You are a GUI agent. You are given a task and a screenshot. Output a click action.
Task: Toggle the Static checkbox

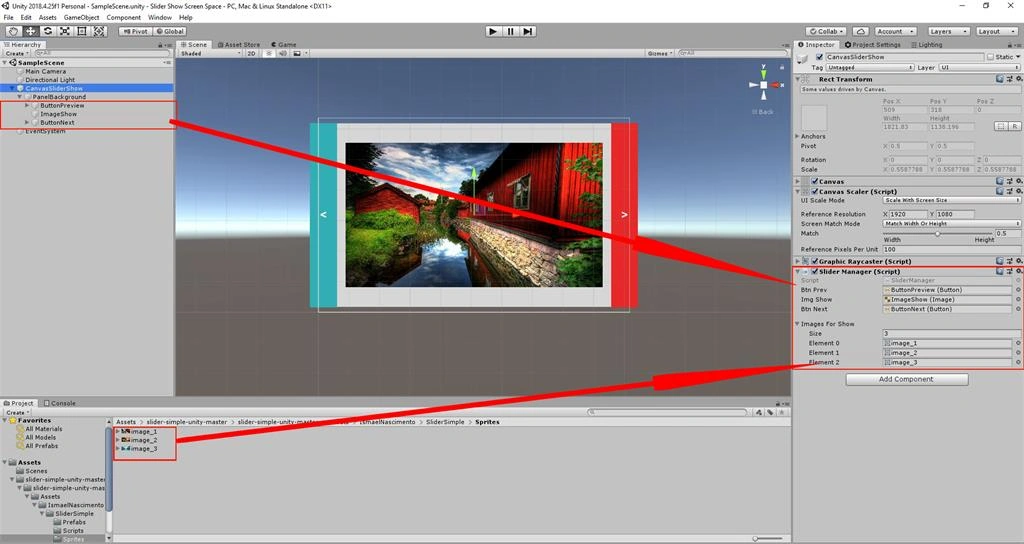(990, 57)
